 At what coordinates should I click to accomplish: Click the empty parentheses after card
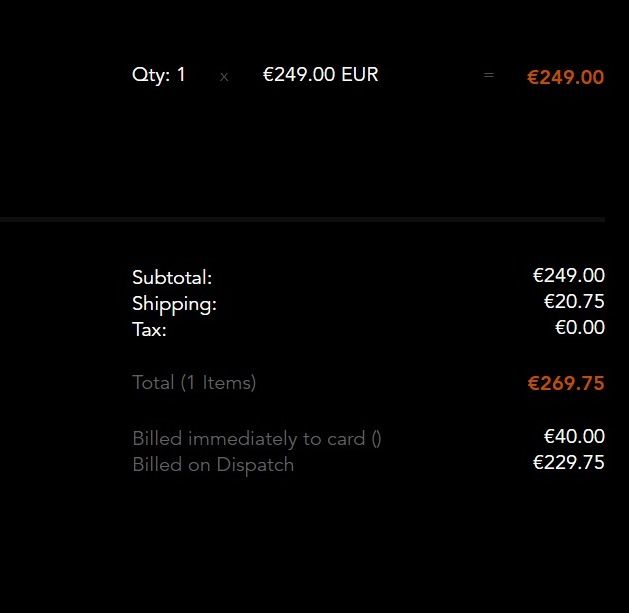376,439
